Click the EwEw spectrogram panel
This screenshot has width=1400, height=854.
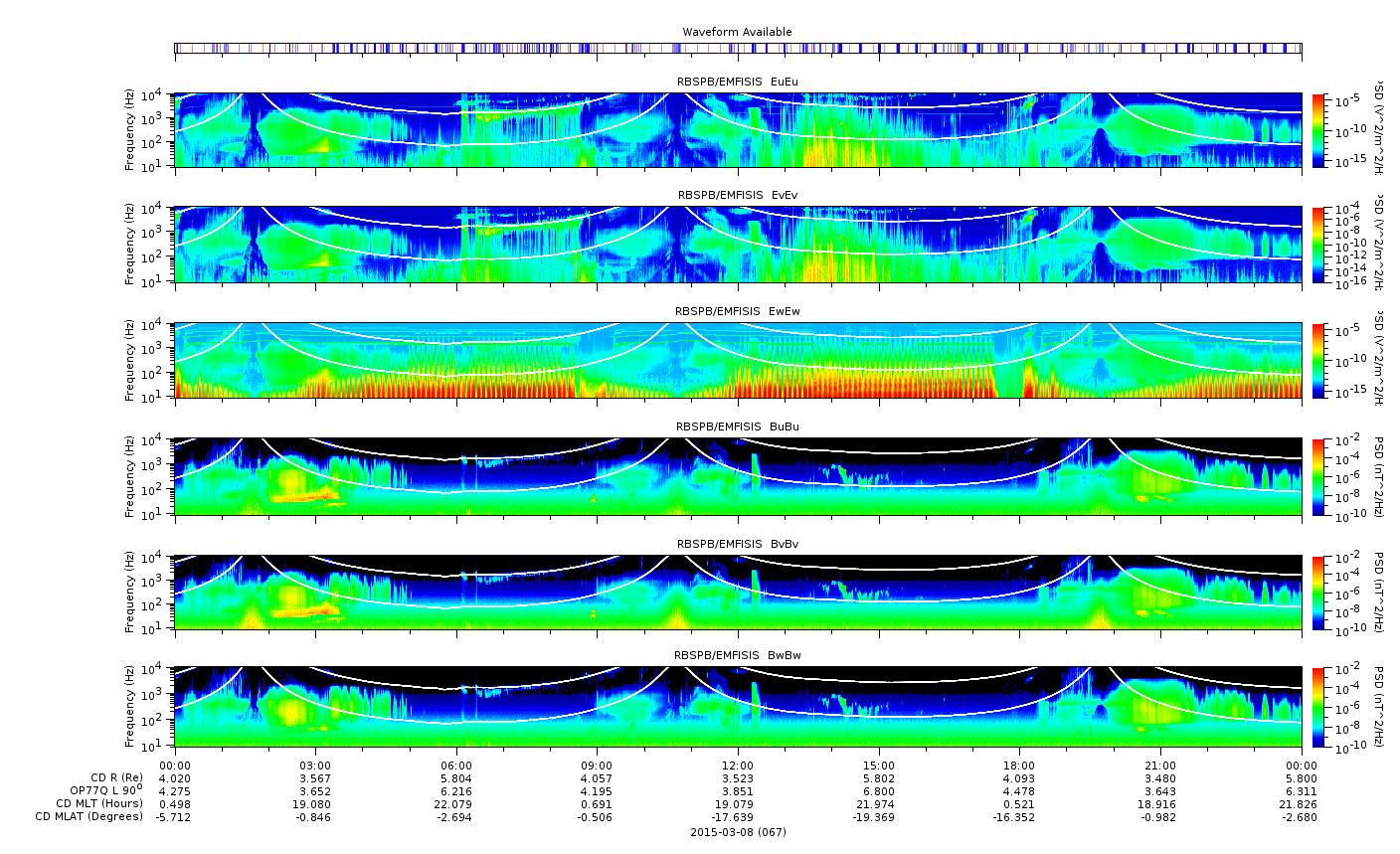click(x=738, y=361)
